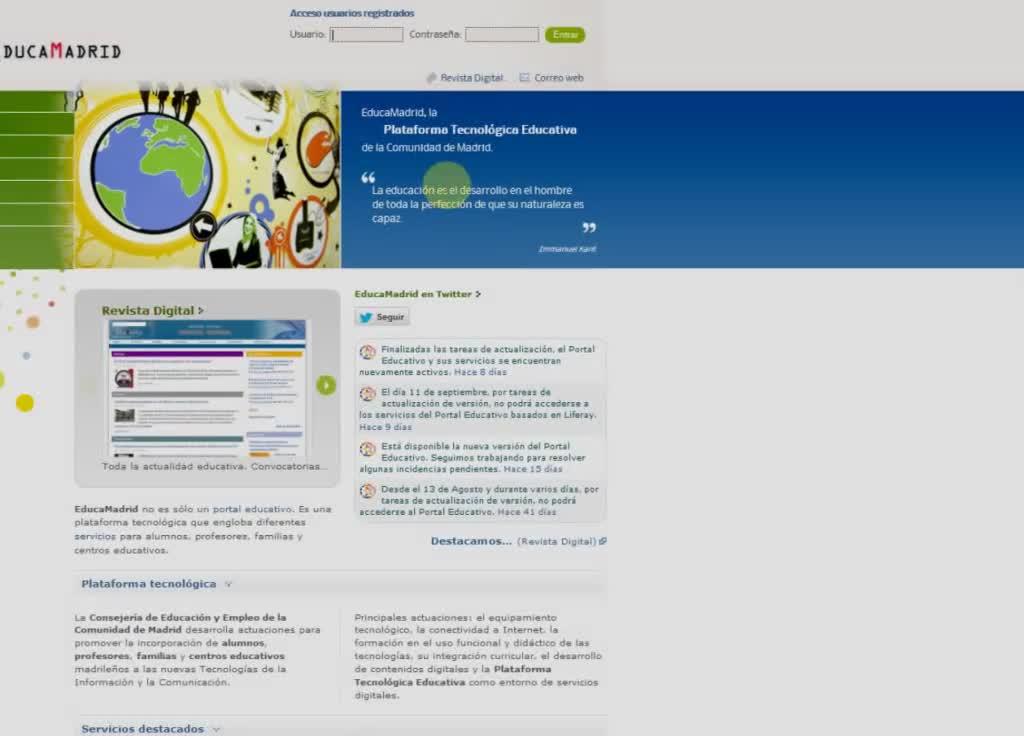Open the Destacamos... link

pos(471,541)
